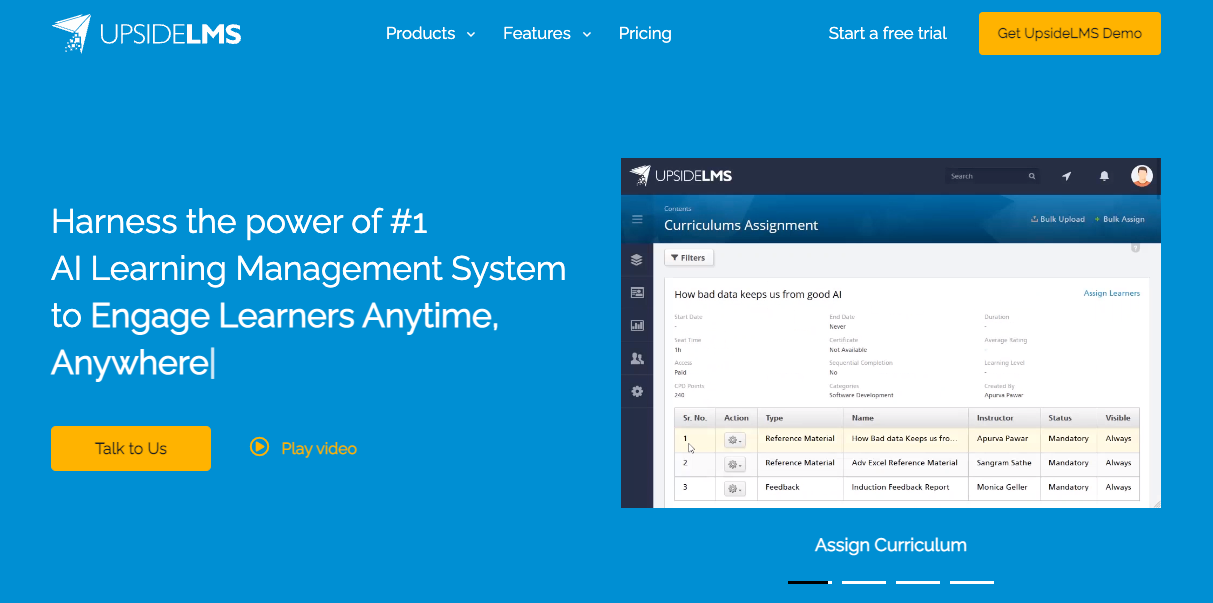Open the action gear dropdown for row 2
This screenshot has height=603, width=1213.
coord(735,465)
